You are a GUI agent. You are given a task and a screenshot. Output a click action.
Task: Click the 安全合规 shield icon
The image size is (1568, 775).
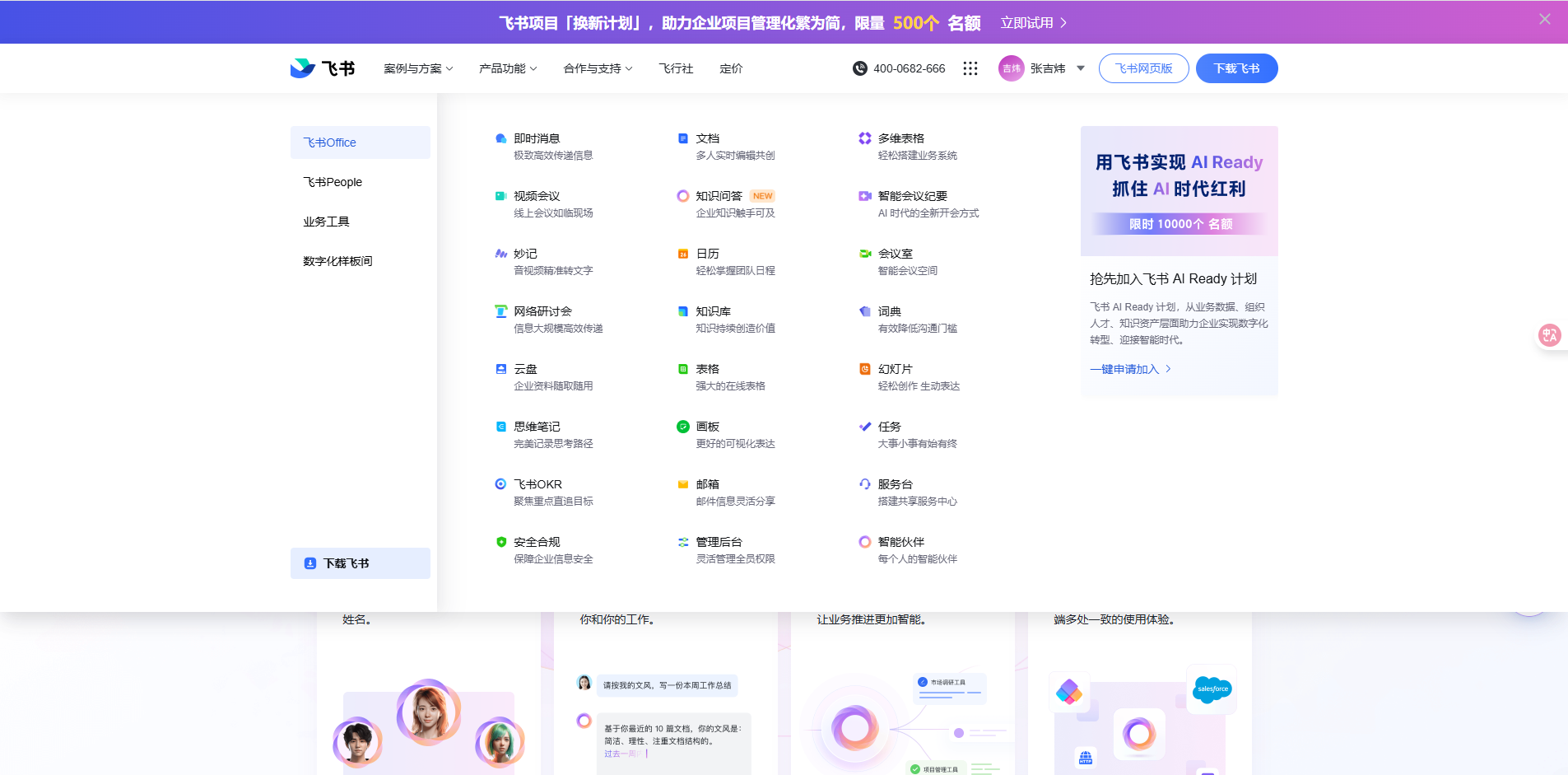[x=500, y=542]
